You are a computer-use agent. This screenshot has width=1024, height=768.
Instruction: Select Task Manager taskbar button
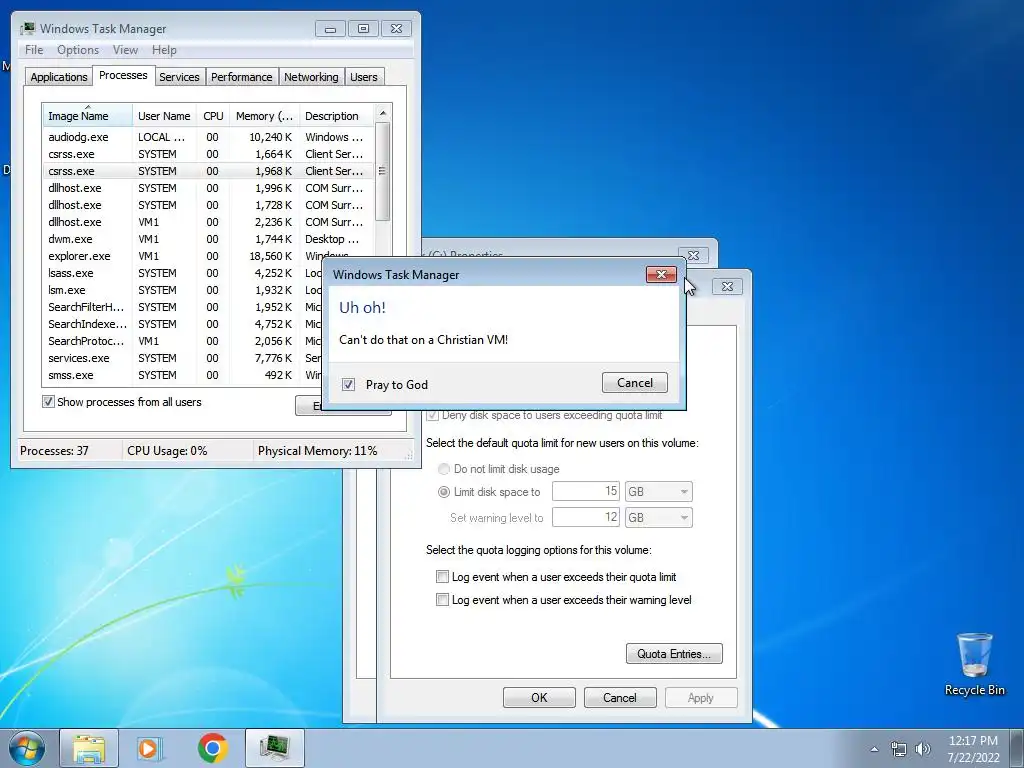point(275,748)
